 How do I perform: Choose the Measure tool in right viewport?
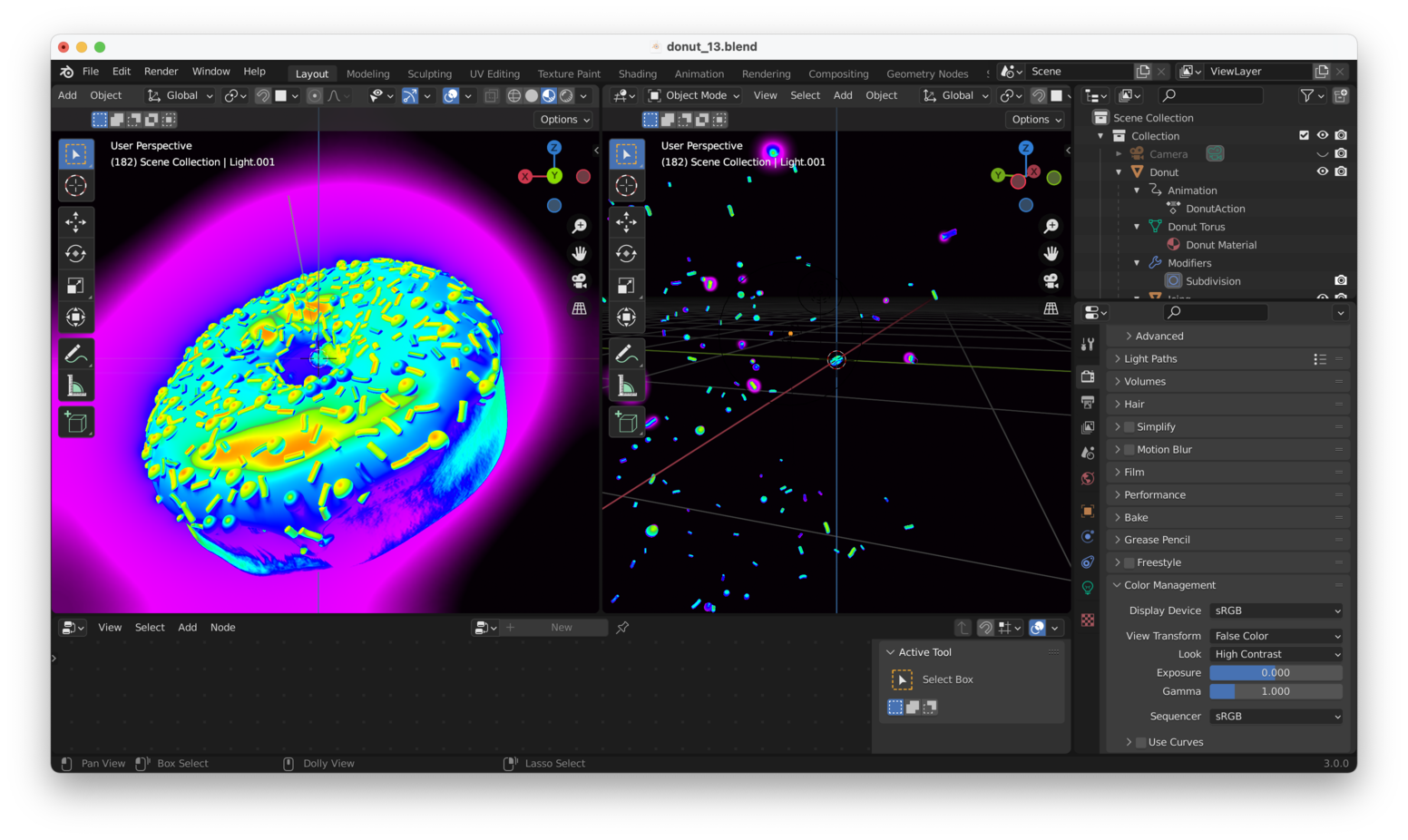click(x=626, y=386)
